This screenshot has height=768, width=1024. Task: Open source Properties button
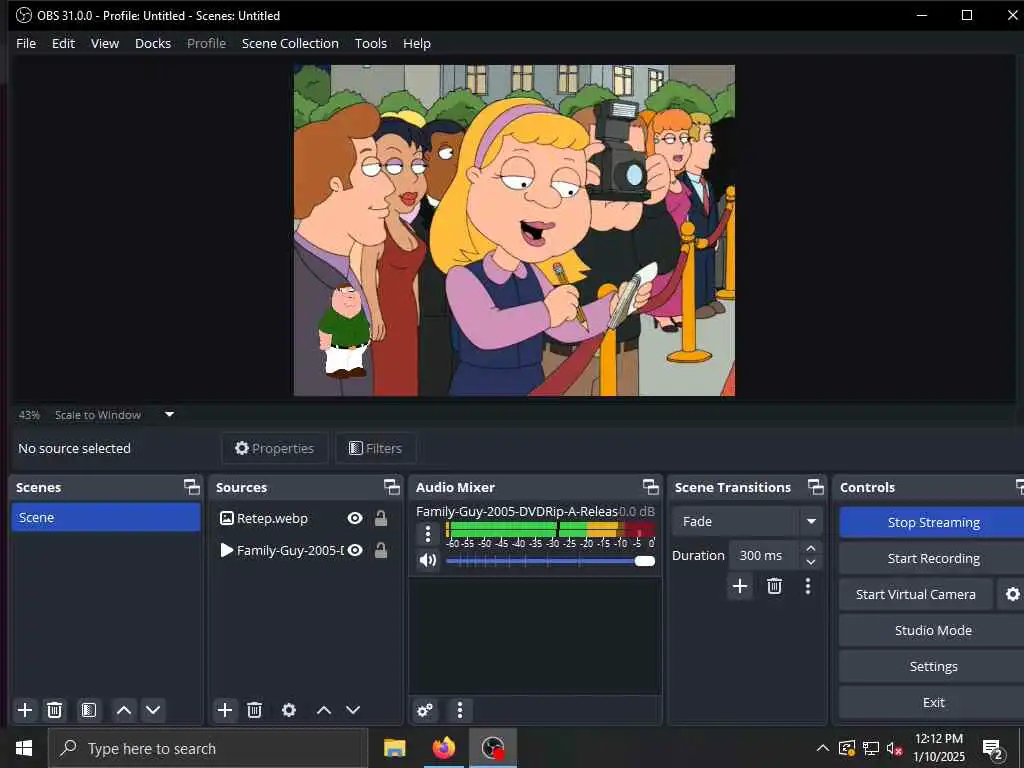[274, 448]
